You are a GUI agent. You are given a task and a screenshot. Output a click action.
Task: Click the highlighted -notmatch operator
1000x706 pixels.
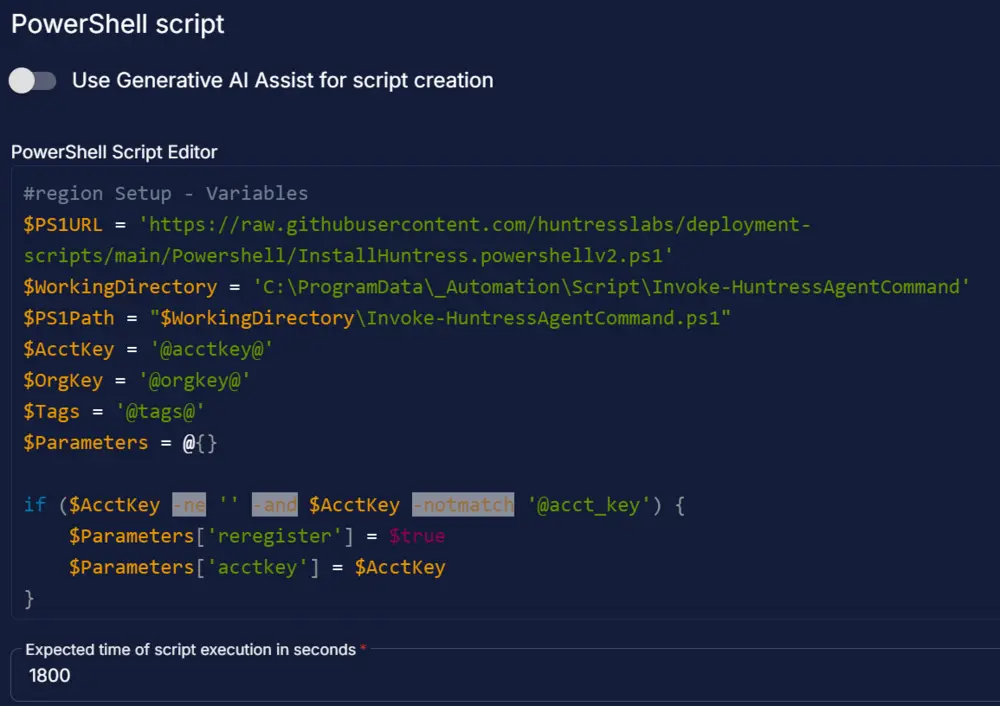coord(463,505)
